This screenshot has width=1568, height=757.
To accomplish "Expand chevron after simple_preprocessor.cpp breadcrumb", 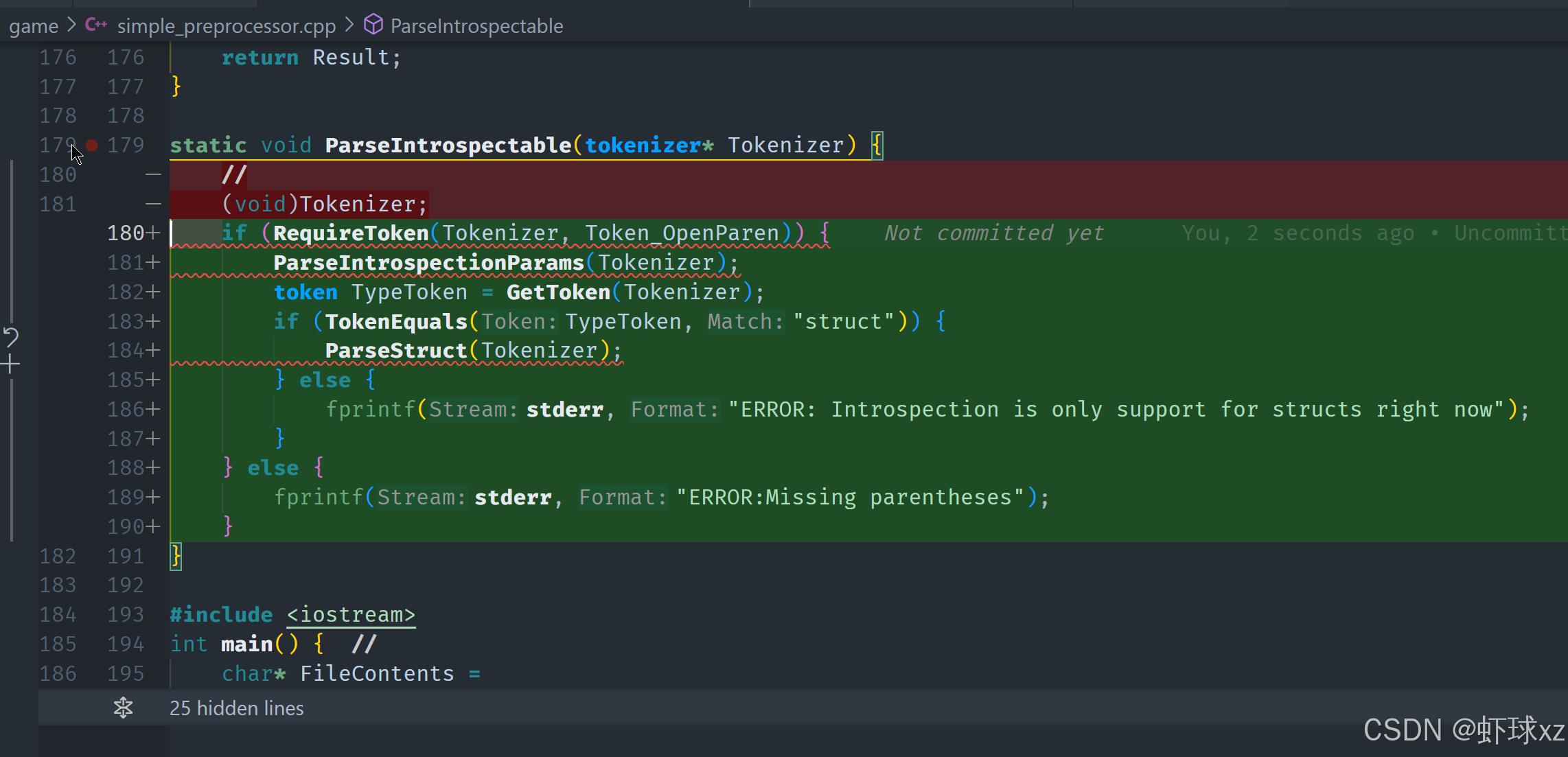I will pos(349,25).
